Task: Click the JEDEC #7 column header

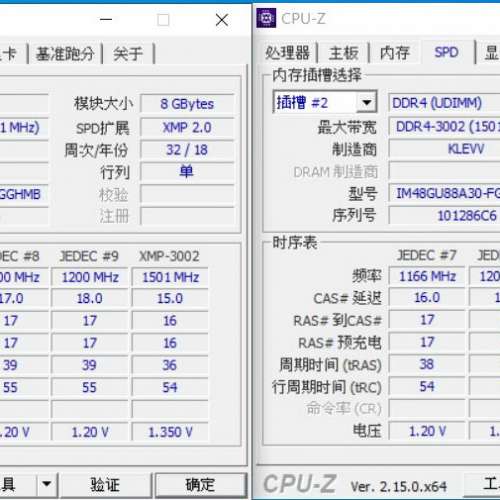Action: [426, 255]
